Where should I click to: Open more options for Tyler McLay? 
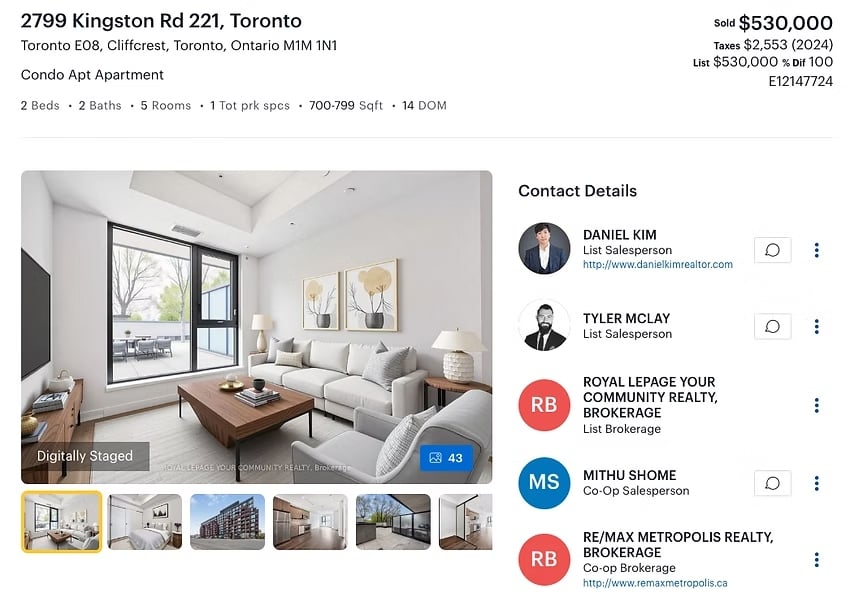[816, 326]
